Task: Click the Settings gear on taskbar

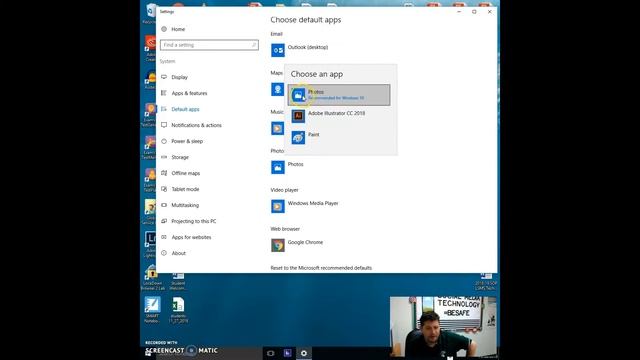Action: tap(304, 353)
